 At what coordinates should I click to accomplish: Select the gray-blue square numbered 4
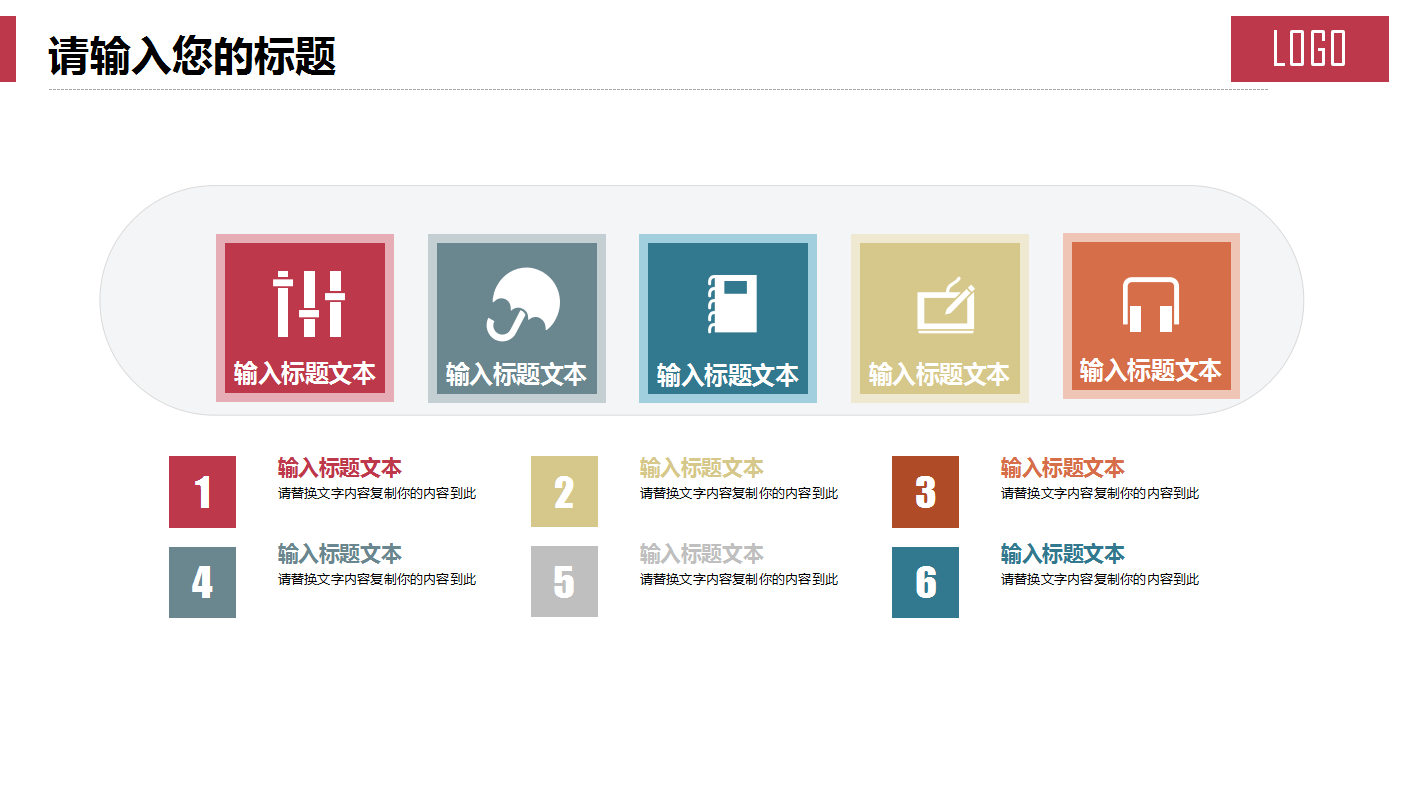[x=202, y=582]
